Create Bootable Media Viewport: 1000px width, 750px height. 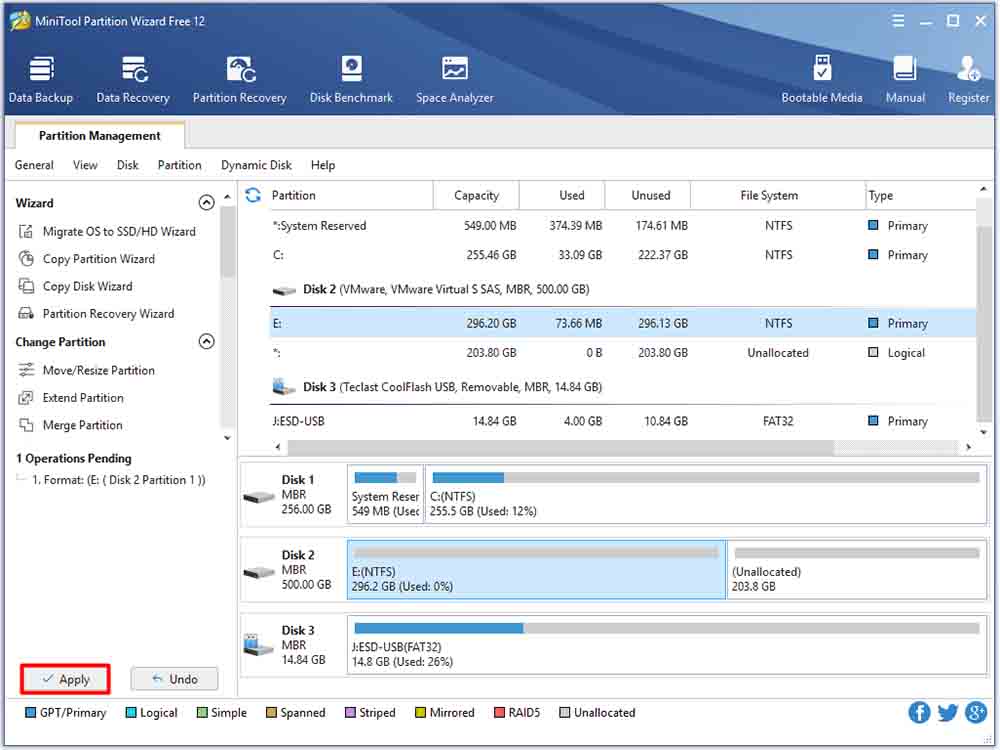tap(821, 80)
